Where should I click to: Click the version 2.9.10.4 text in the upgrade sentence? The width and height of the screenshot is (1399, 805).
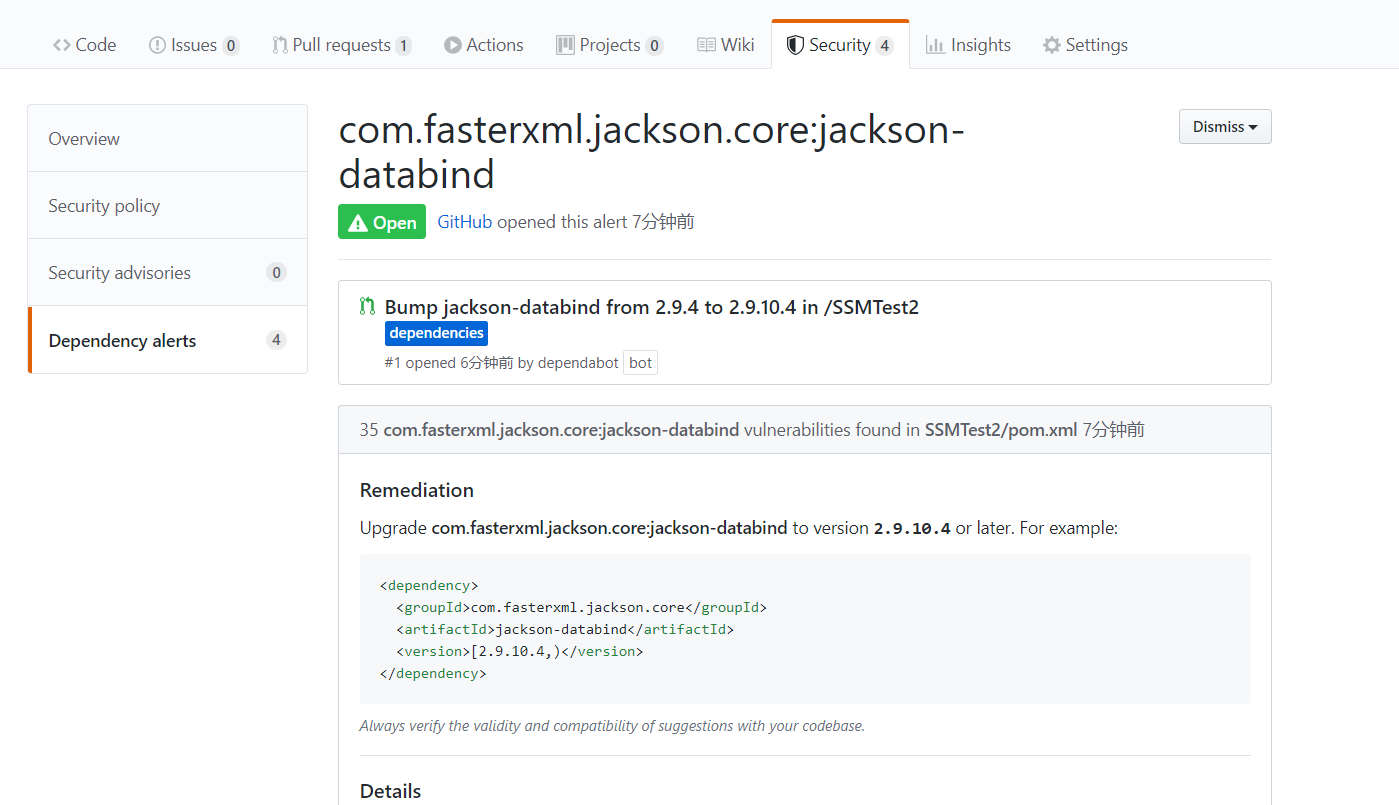(x=912, y=528)
